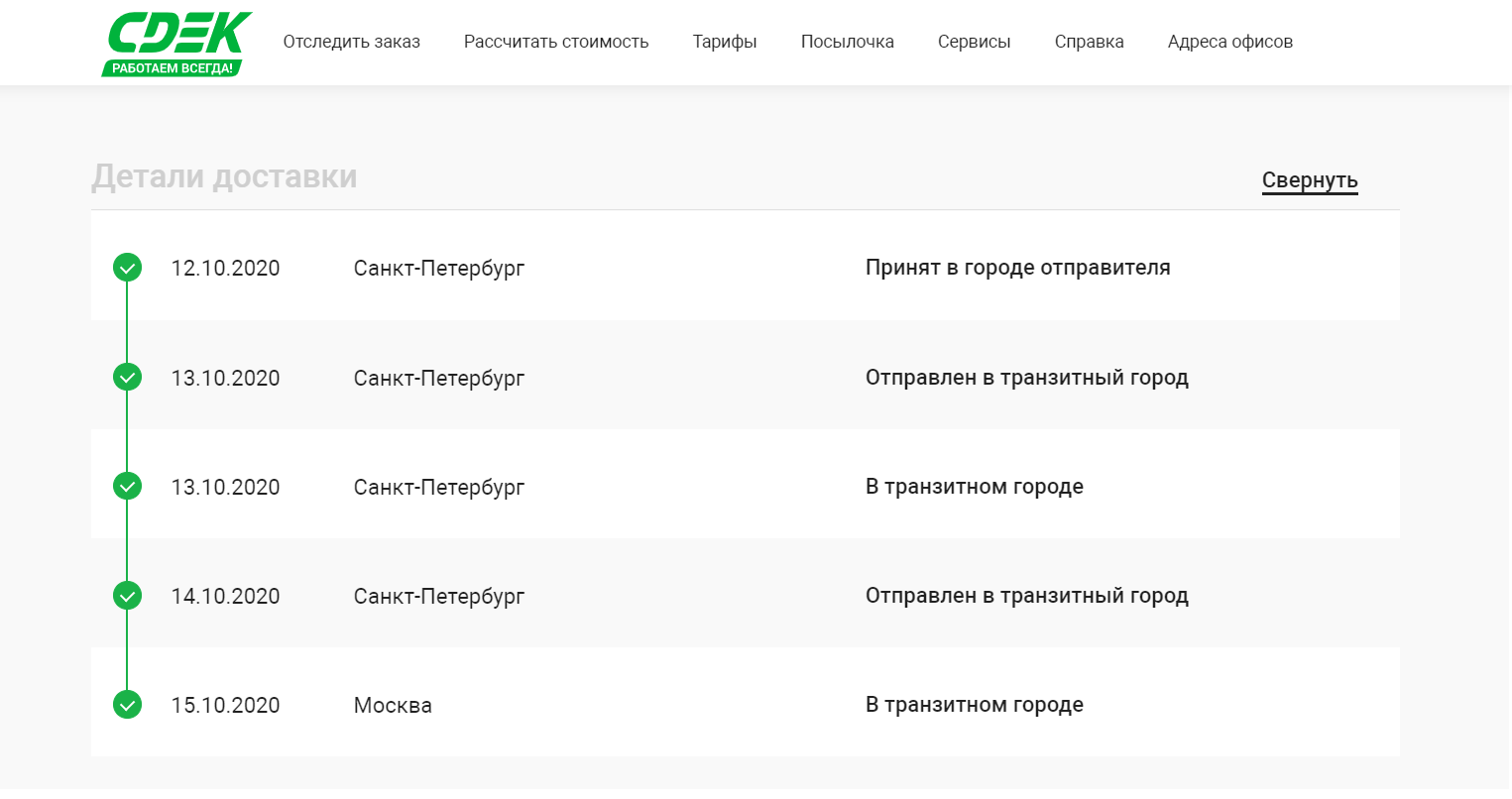This screenshot has width=1512, height=799.
Task: Click the Москва 'В транзитном городе' status
Action: click(974, 705)
